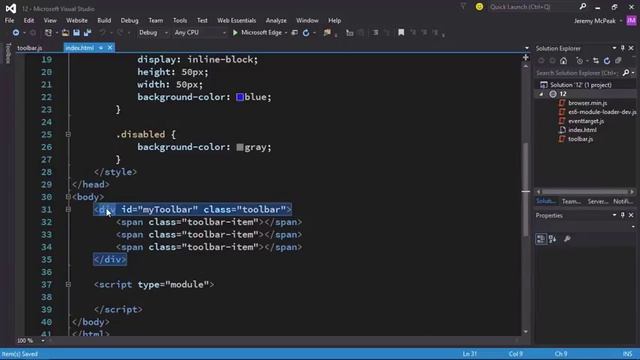Switch to the Notifications panel tab

pos(623,201)
